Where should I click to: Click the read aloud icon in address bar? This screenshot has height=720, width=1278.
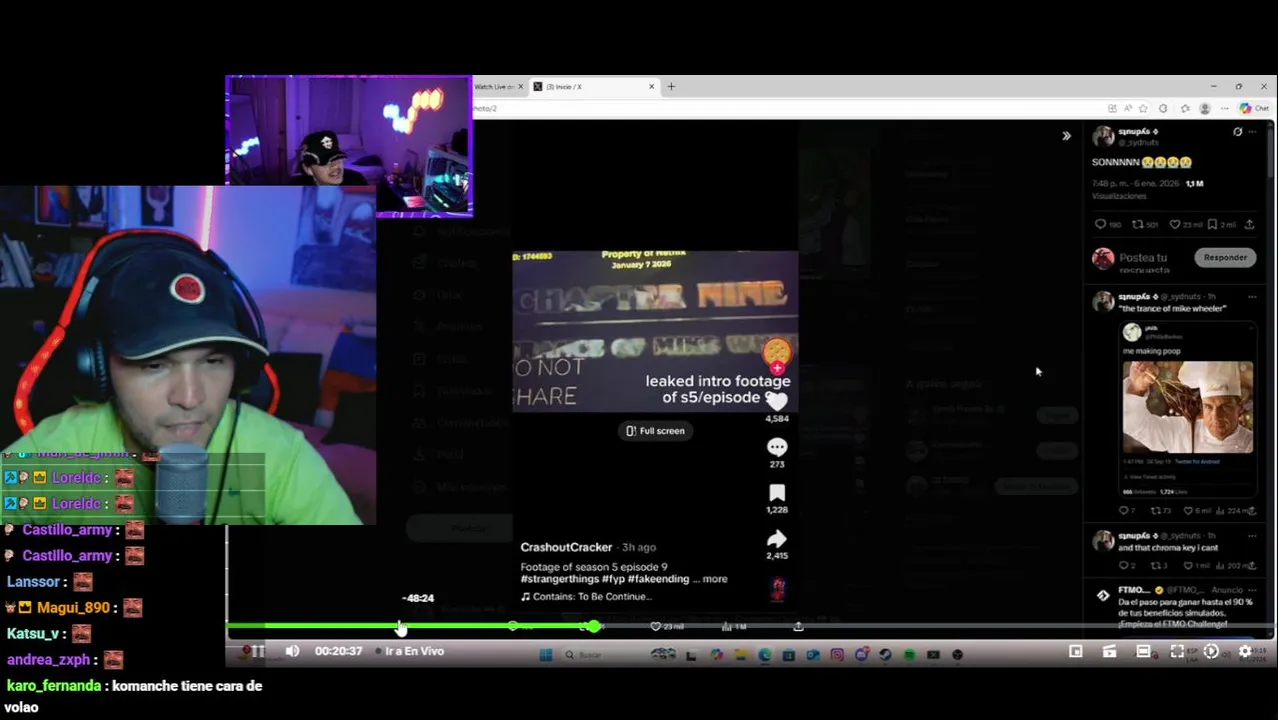point(1128,108)
